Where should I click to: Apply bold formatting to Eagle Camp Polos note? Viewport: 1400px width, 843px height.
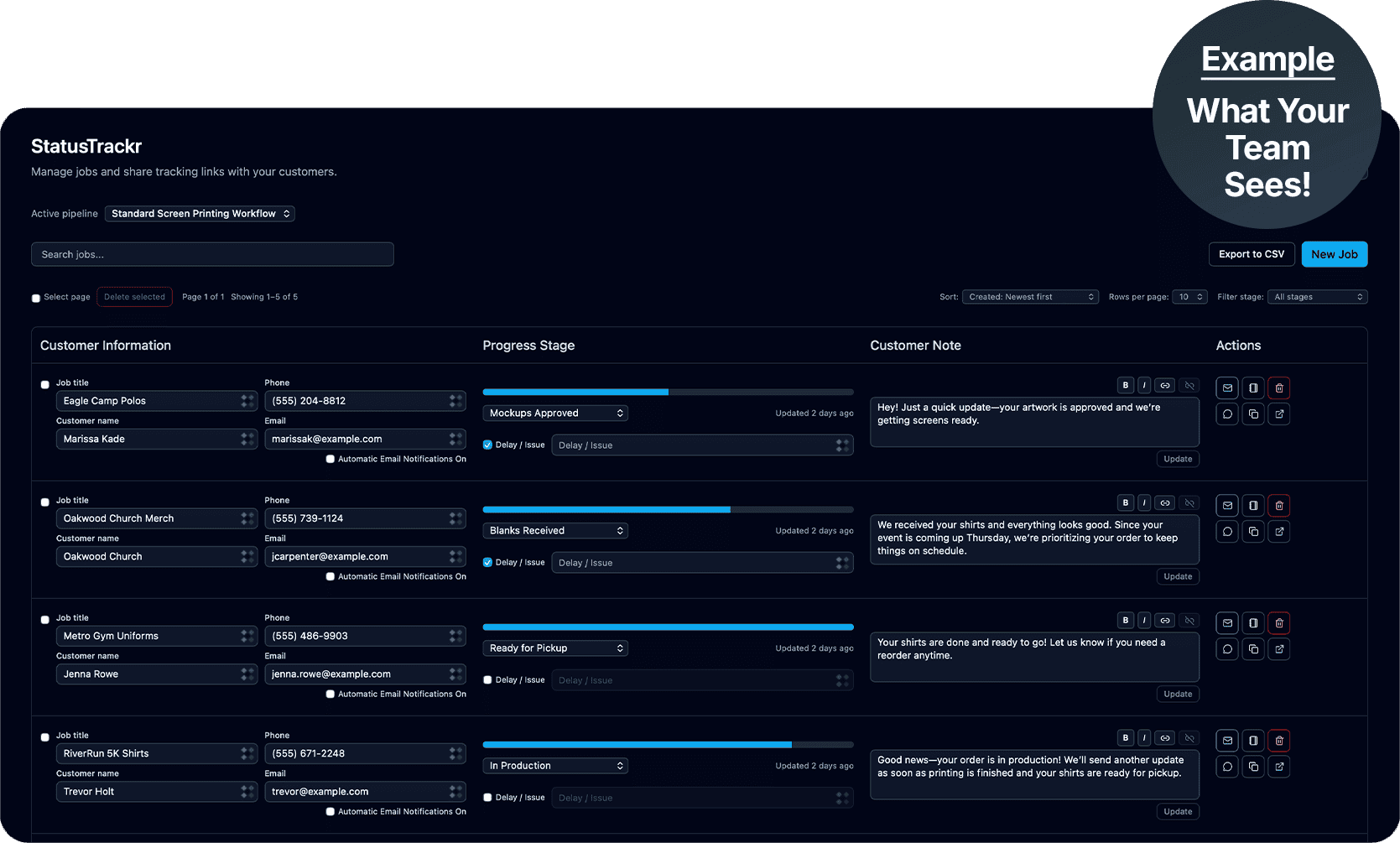coord(1125,386)
